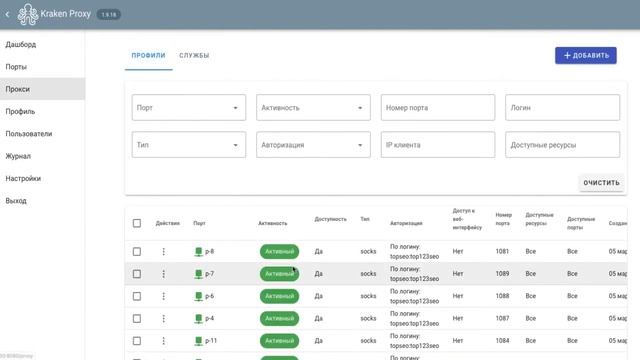Click the p-11 port name
The width and height of the screenshot is (640, 360).
211,340
